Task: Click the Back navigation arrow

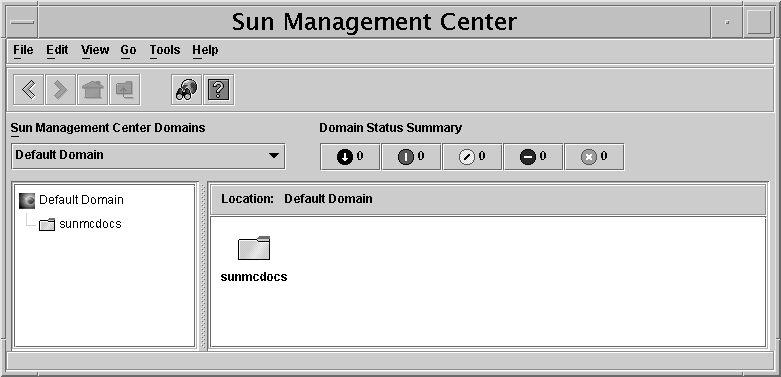Action: 28,90
